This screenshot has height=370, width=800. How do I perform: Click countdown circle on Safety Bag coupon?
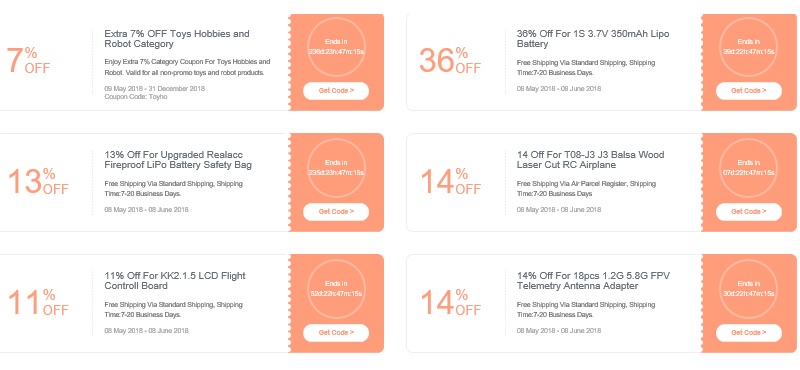[336, 168]
